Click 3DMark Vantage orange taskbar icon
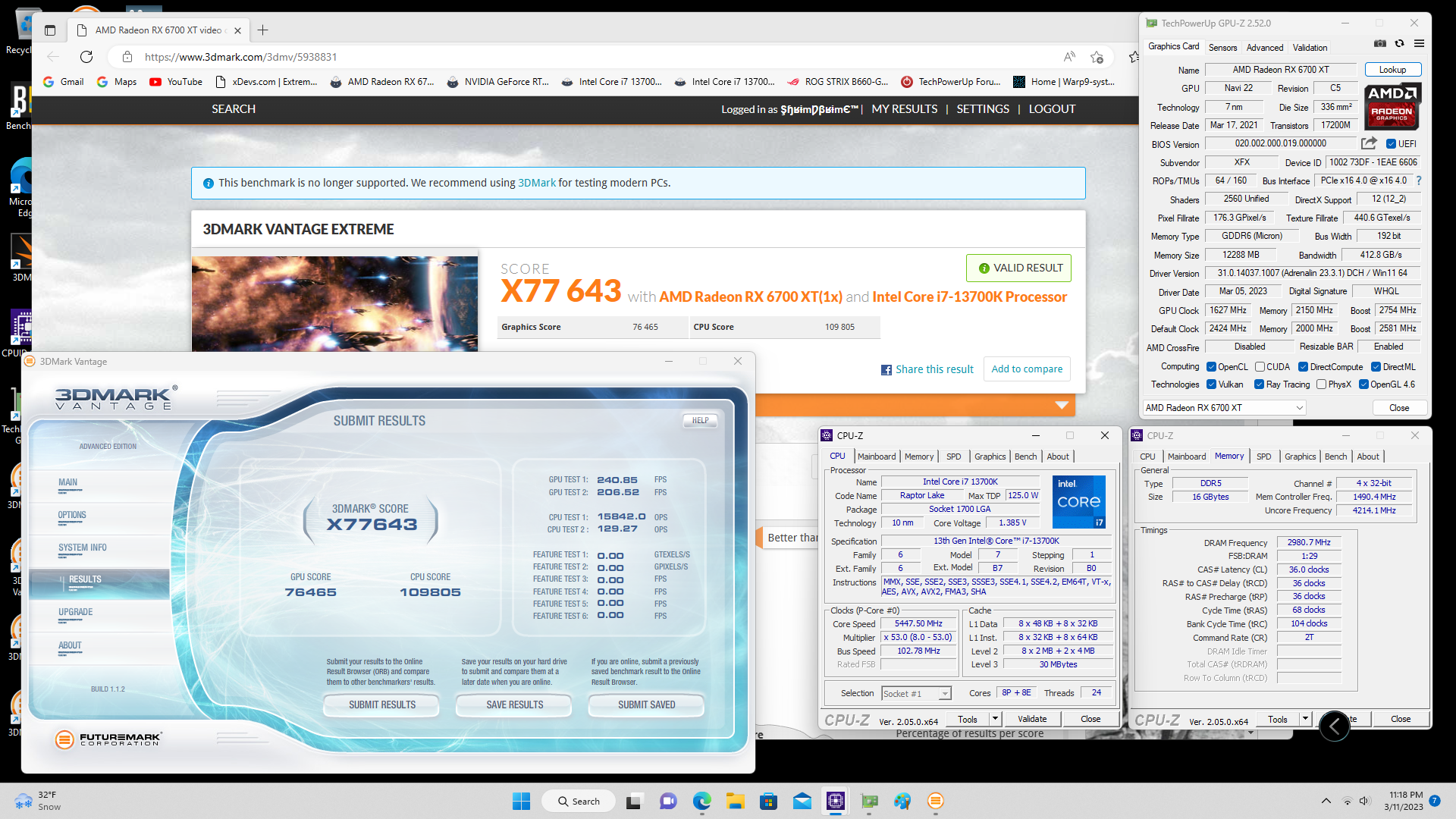The image size is (1456, 819). 935,801
